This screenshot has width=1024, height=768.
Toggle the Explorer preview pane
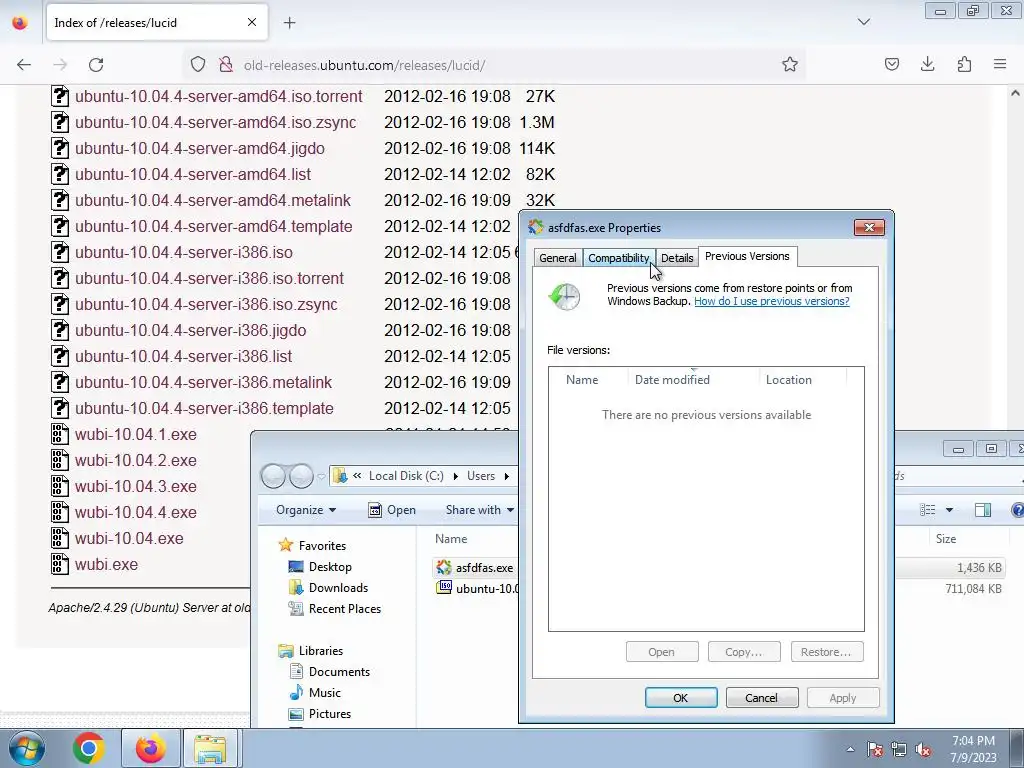982,510
